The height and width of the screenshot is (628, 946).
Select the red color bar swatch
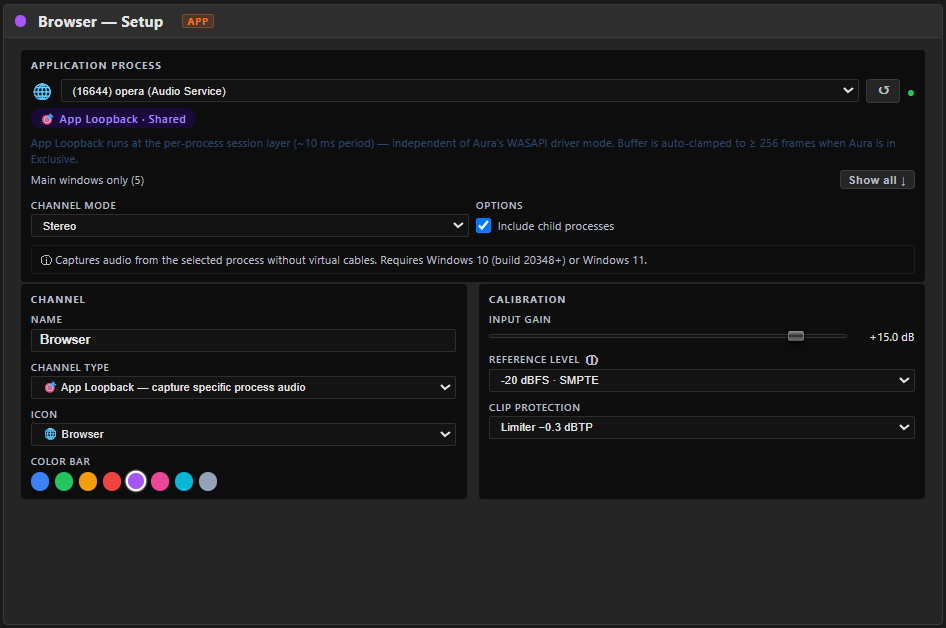pos(112,481)
